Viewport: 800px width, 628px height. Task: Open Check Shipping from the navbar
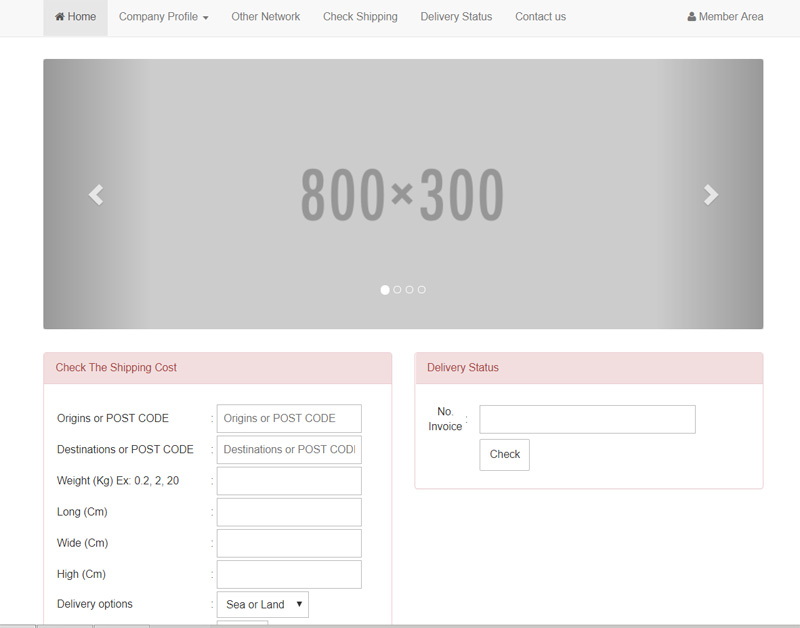[x=360, y=17]
